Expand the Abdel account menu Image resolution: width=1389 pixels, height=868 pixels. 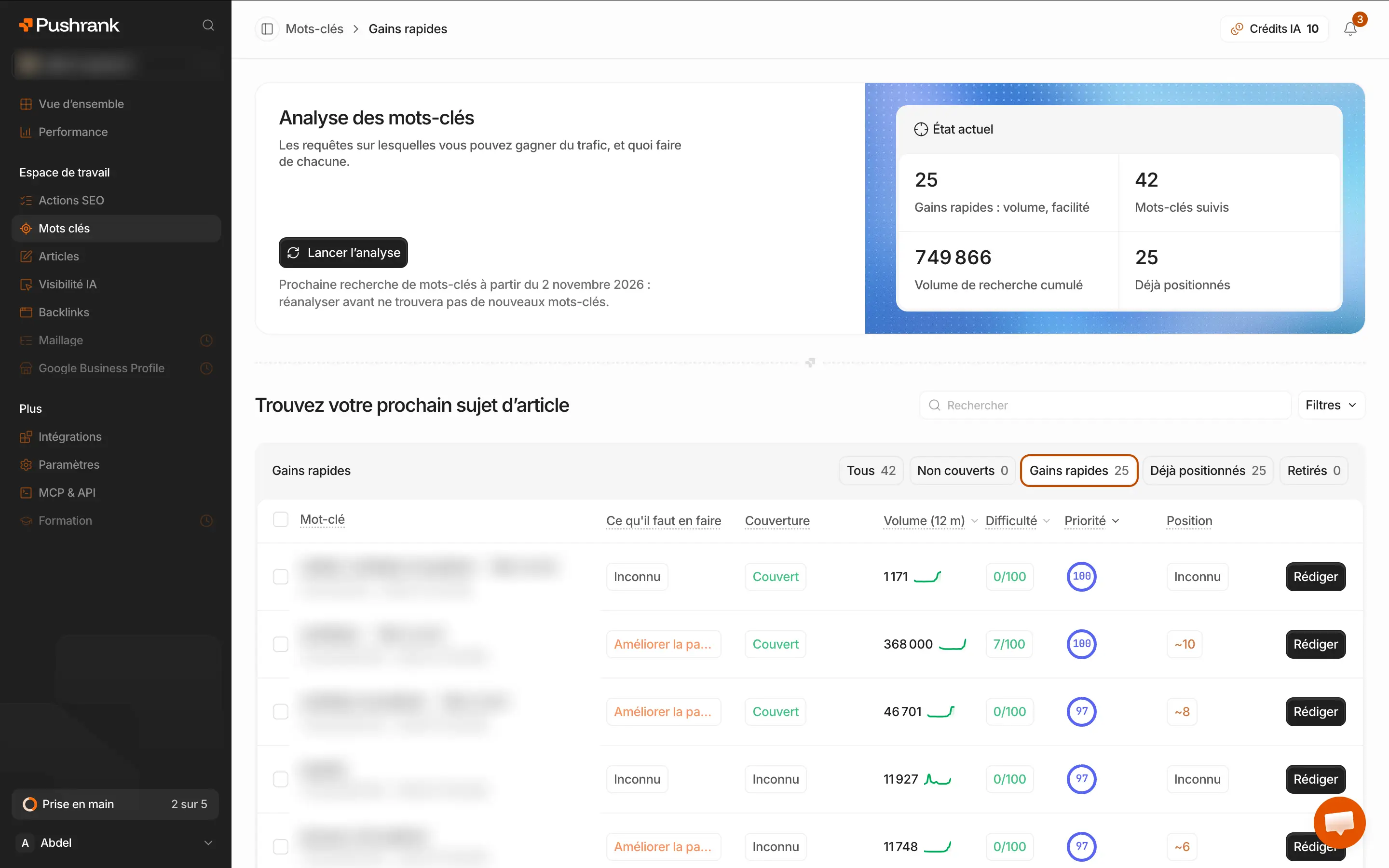pos(116,843)
